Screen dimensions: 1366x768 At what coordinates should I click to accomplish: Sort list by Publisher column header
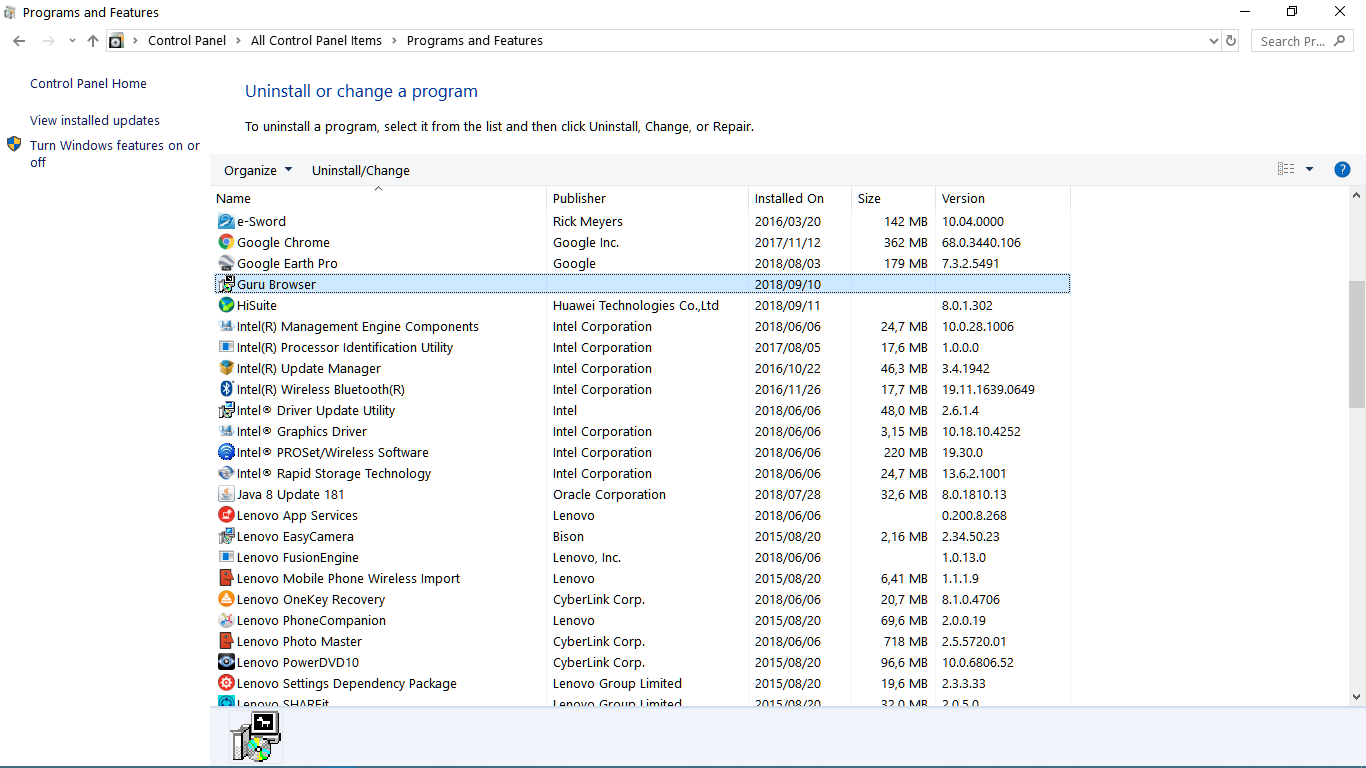tap(647, 198)
